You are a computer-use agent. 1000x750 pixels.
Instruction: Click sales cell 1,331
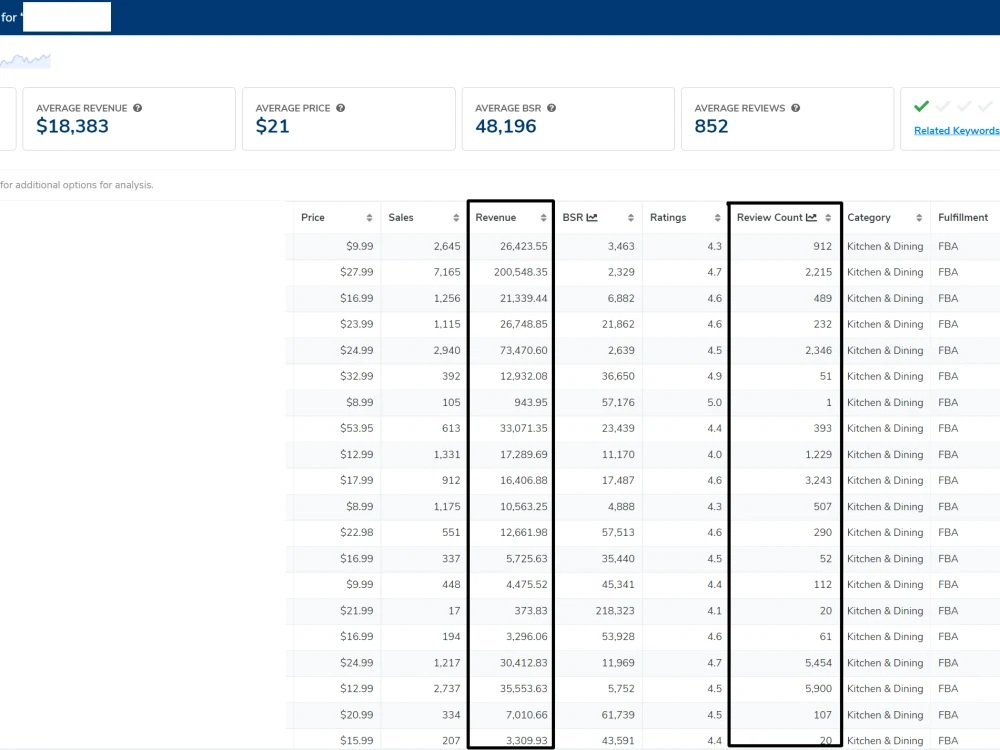click(x=447, y=455)
